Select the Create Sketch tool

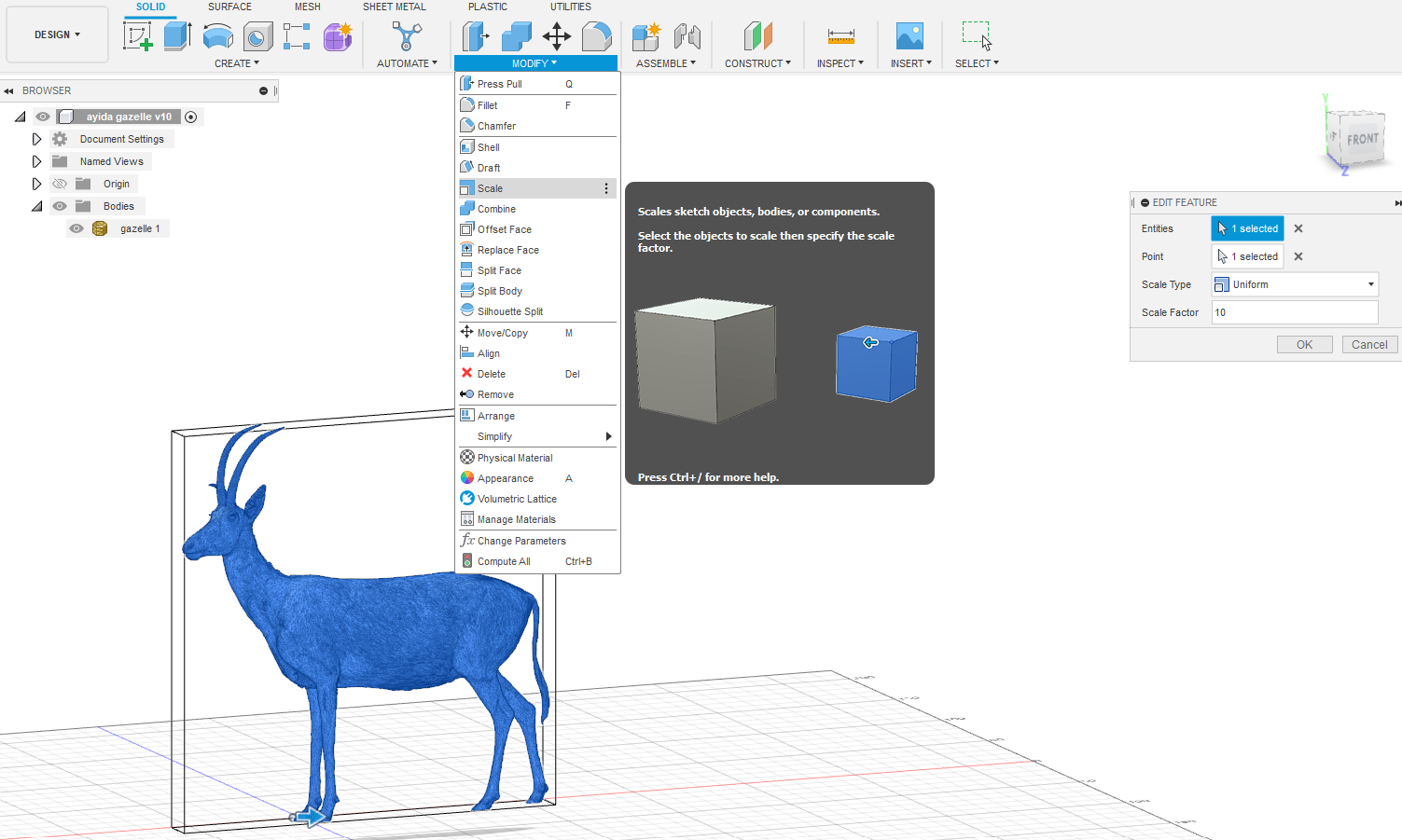coord(138,35)
